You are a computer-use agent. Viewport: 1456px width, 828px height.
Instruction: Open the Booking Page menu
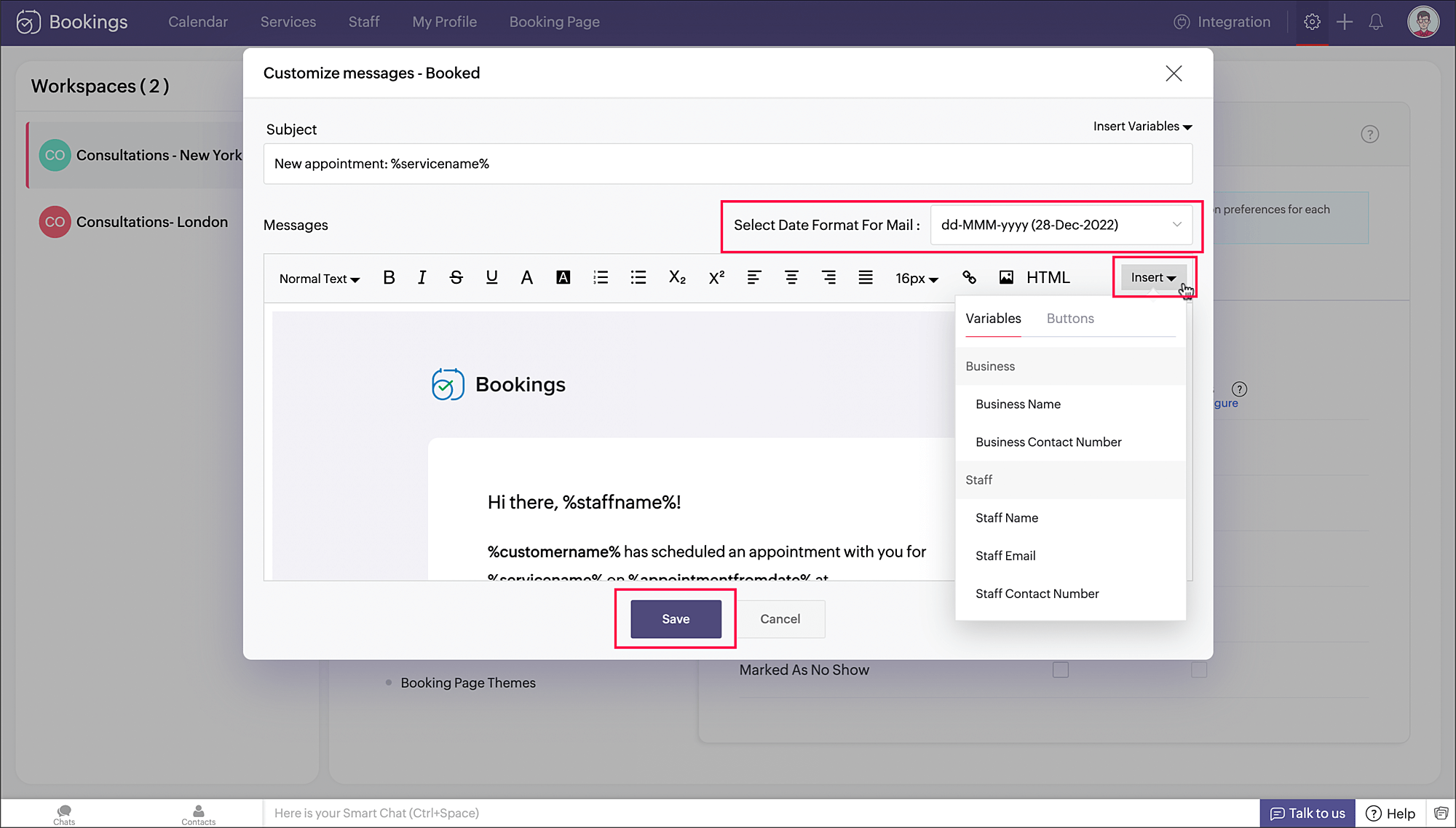555,22
